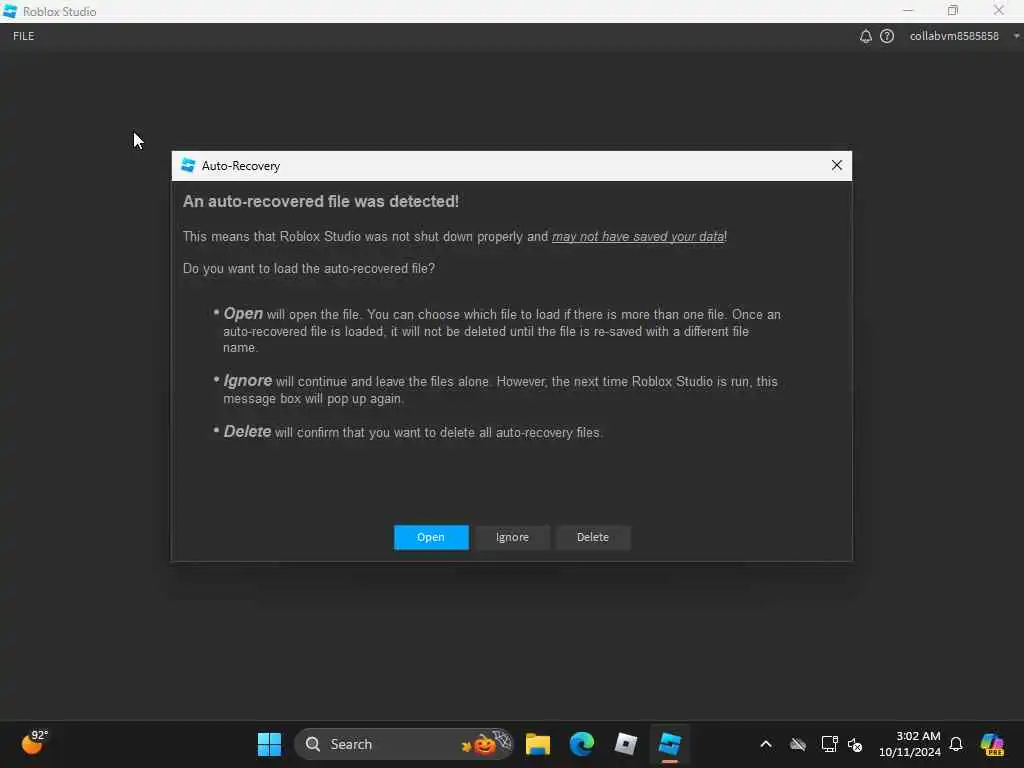Click the 'may not have saved your data' text

(x=638, y=236)
